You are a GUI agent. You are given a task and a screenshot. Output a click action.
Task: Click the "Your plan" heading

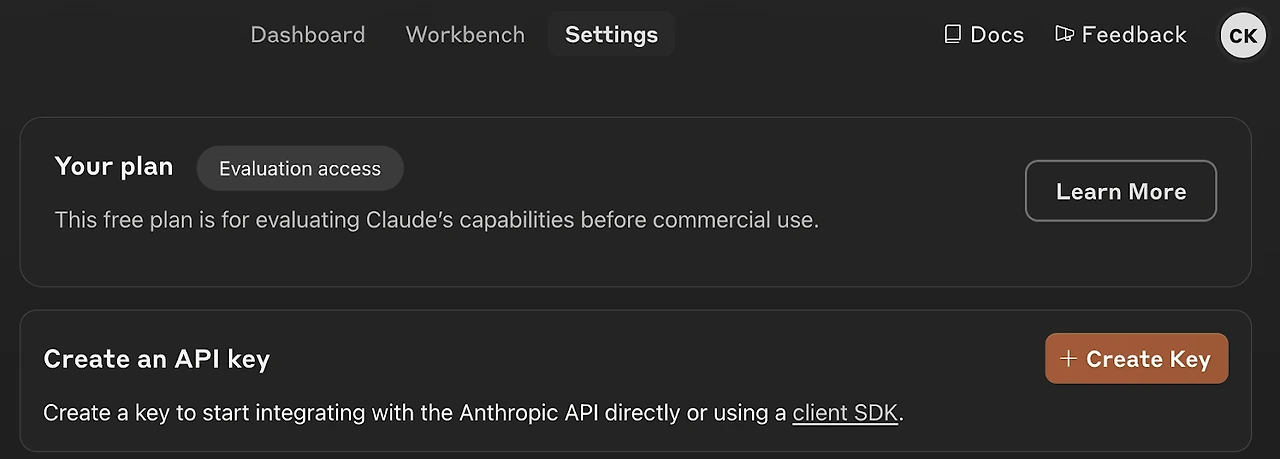point(114,167)
